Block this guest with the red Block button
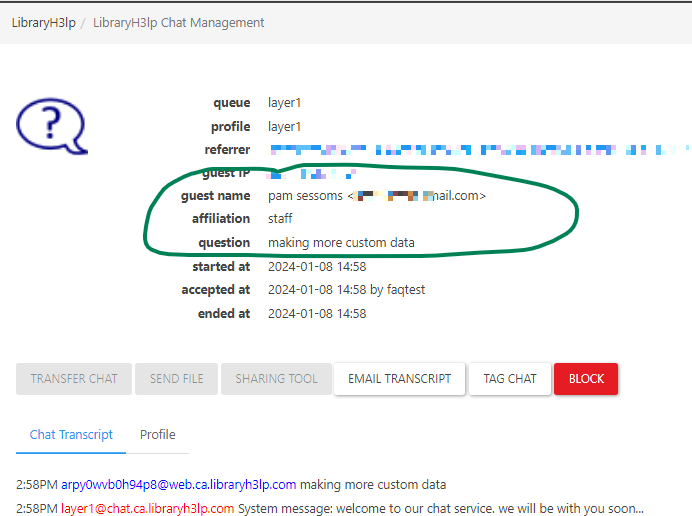Screen dimensions: 692x516 (x=586, y=379)
